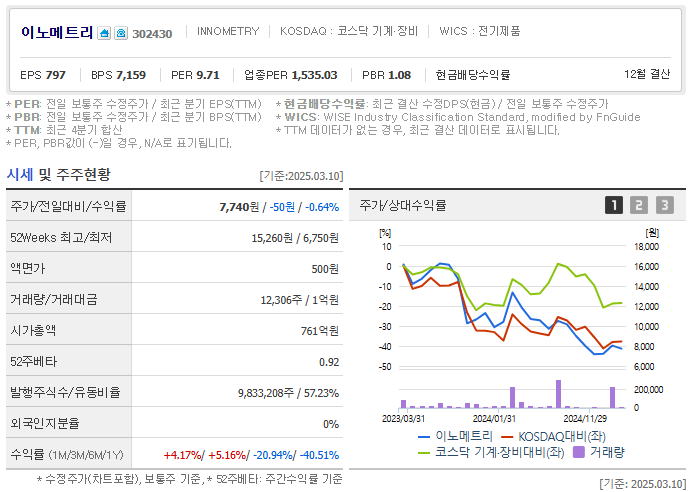Click the 수익률 (1M/3M/6M/1Y) row label
The height and width of the screenshot is (492, 689).
tap(67, 455)
